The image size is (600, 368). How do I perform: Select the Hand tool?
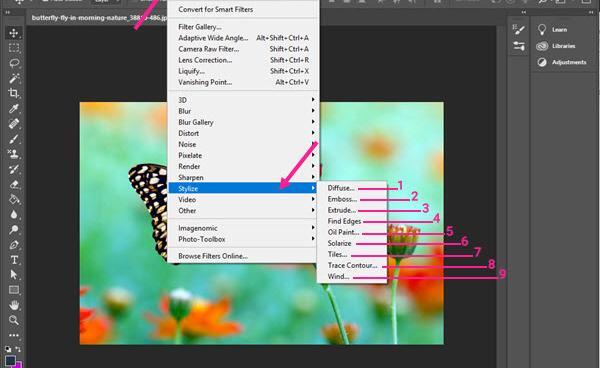(14, 305)
